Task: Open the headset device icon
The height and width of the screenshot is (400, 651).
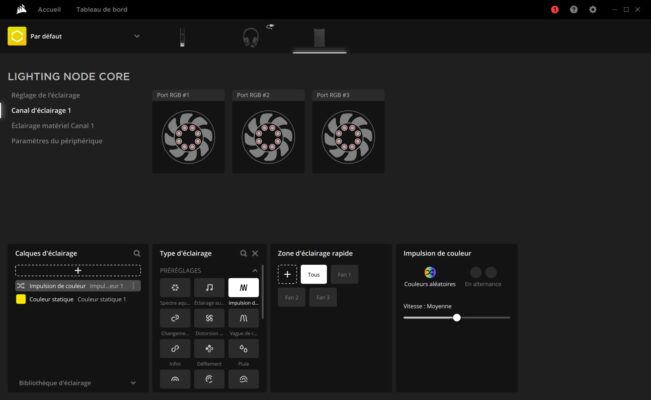Action: (251, 37)
